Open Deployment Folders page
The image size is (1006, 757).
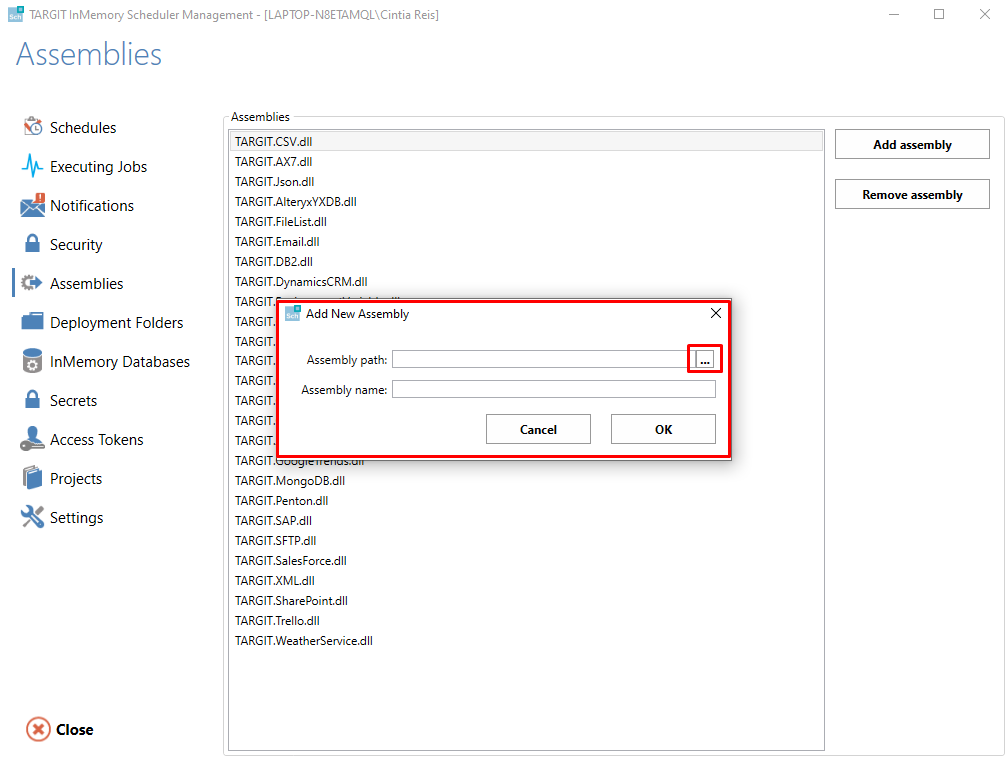pos(116,323)
